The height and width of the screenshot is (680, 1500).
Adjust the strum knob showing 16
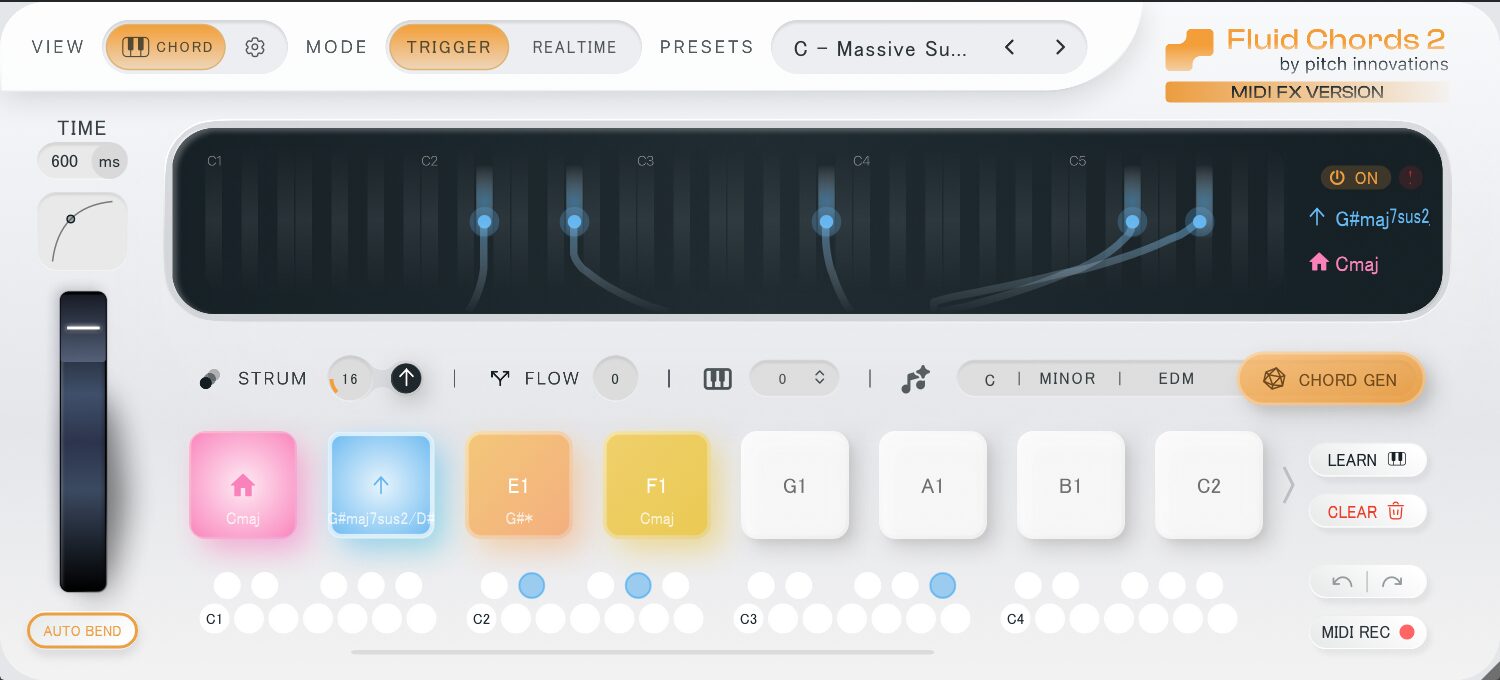[349, 379]
